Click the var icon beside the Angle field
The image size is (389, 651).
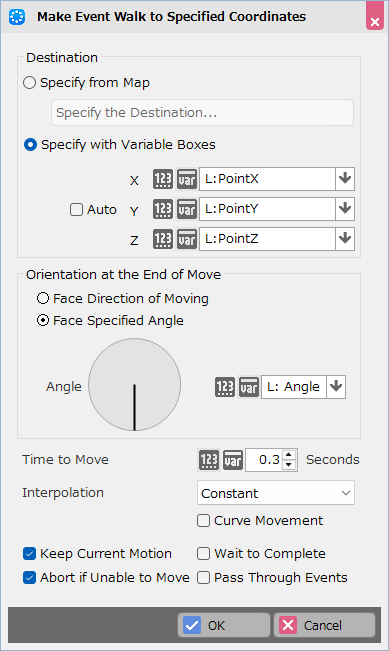coord(249,387)
